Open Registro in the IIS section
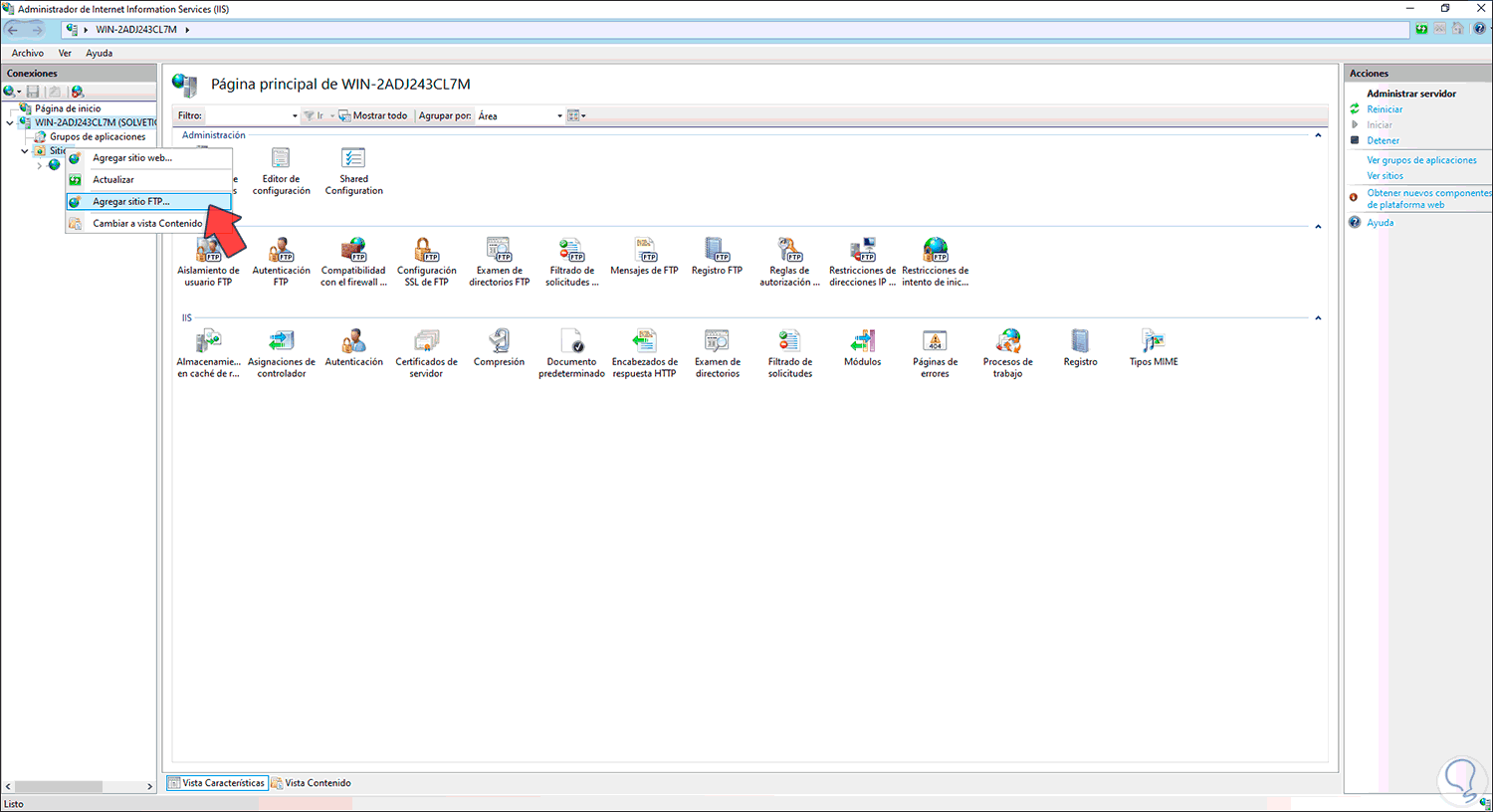Image resolution: width=1493 pixels, height=812 pixels. click(1080, 348)
